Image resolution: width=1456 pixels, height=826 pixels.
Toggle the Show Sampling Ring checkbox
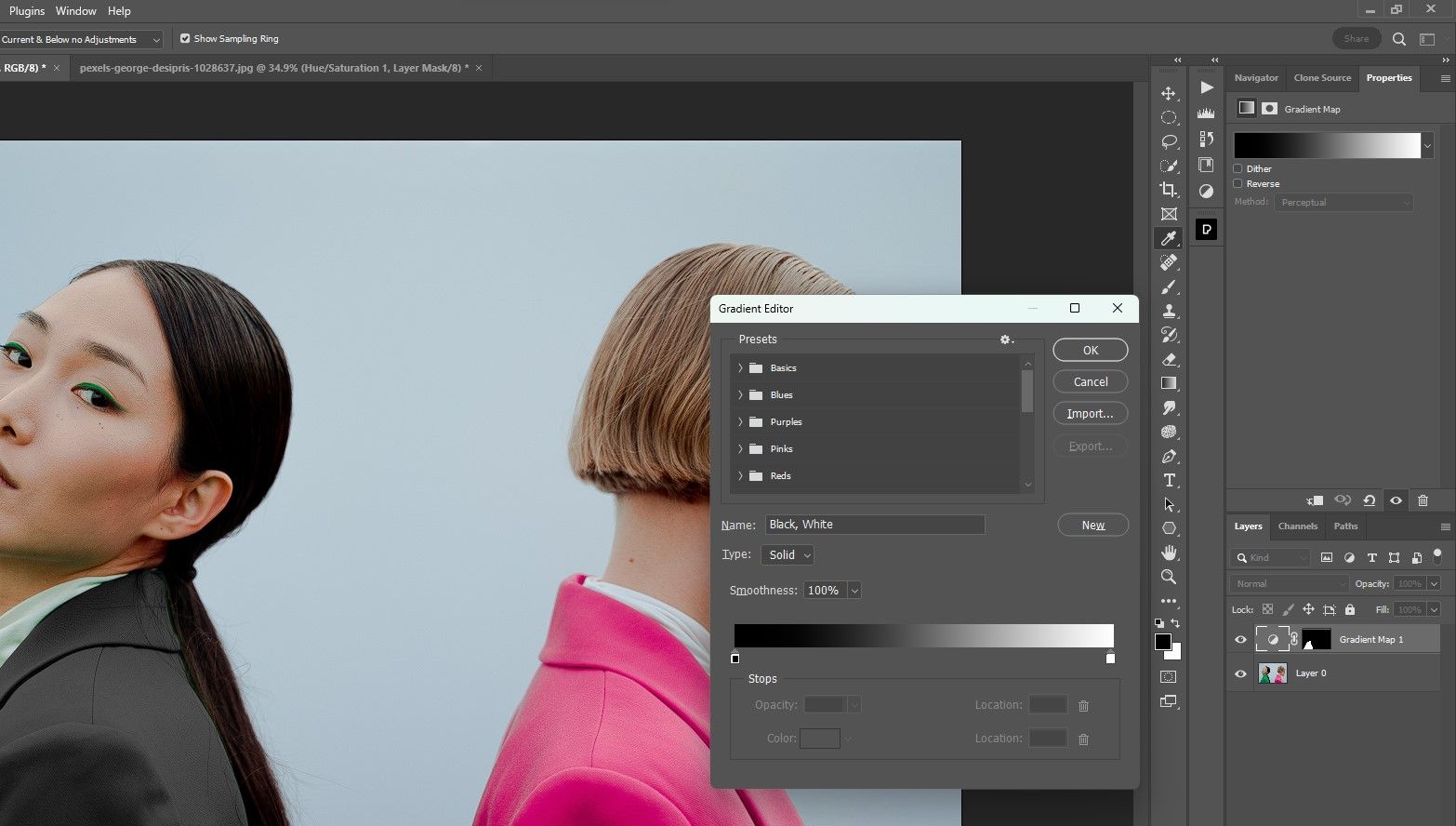coord(185,38)
